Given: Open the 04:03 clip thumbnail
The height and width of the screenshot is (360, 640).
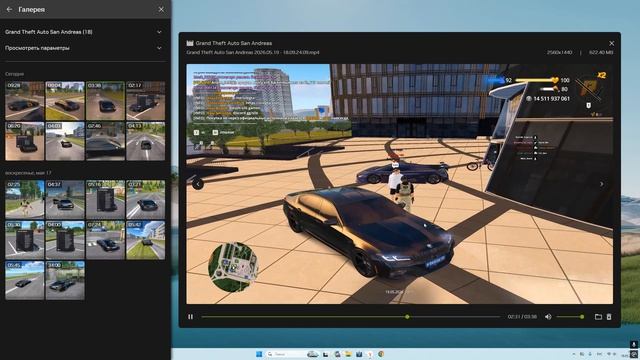Looking at the screenshot, I should [x=65, y=141].
